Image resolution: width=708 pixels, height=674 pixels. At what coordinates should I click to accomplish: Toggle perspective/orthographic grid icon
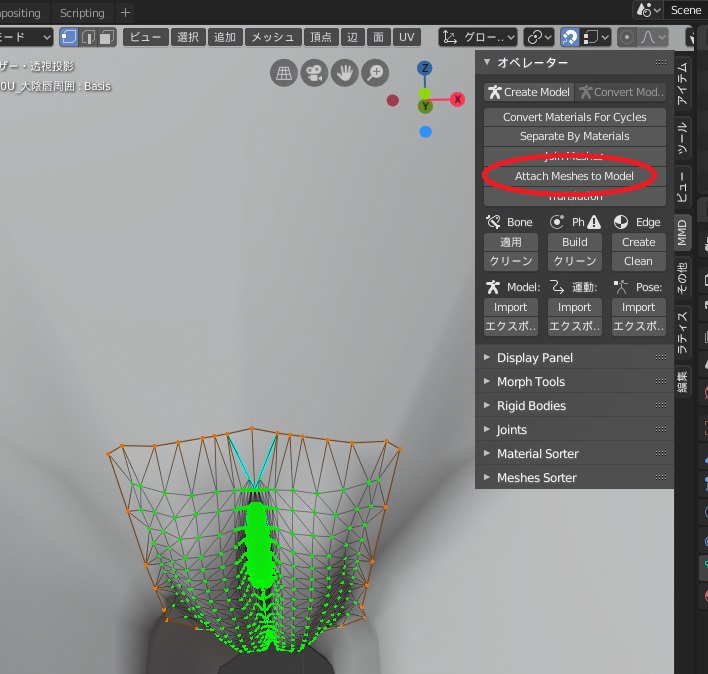pyautogui.click(x=285, y=73)
